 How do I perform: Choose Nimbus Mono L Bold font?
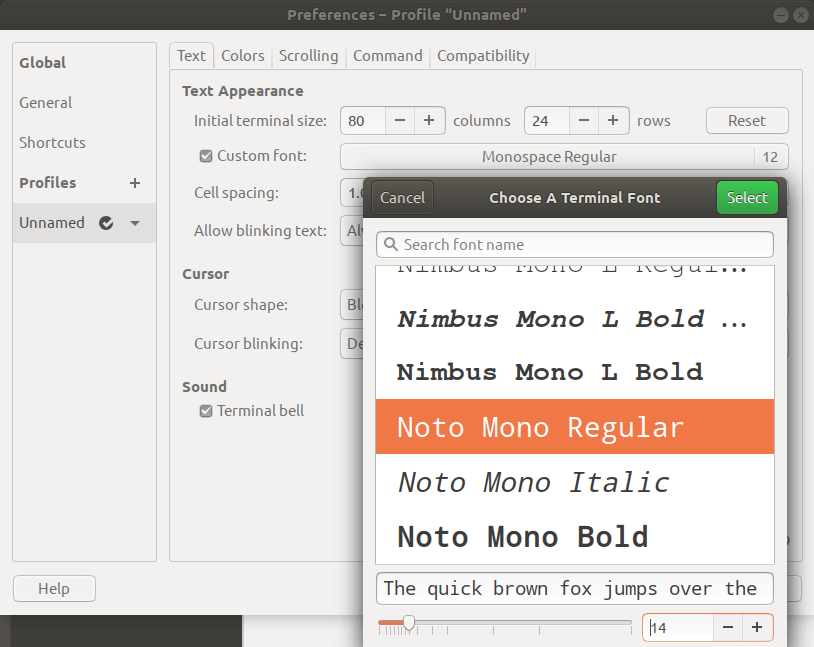click(x=575, y=372)
